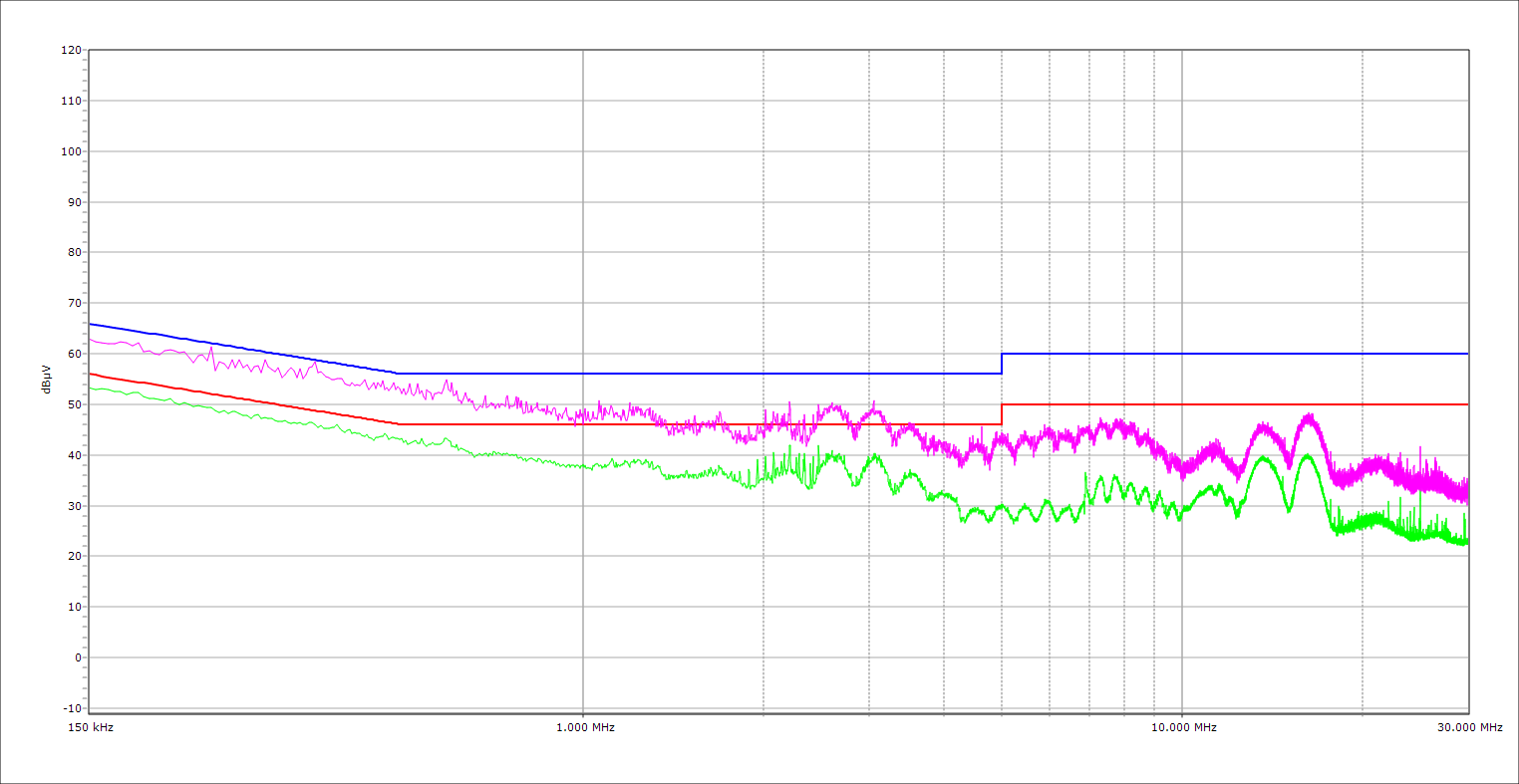
Task: Click the 60 y-axis tick label
Action: click(74, 354)
